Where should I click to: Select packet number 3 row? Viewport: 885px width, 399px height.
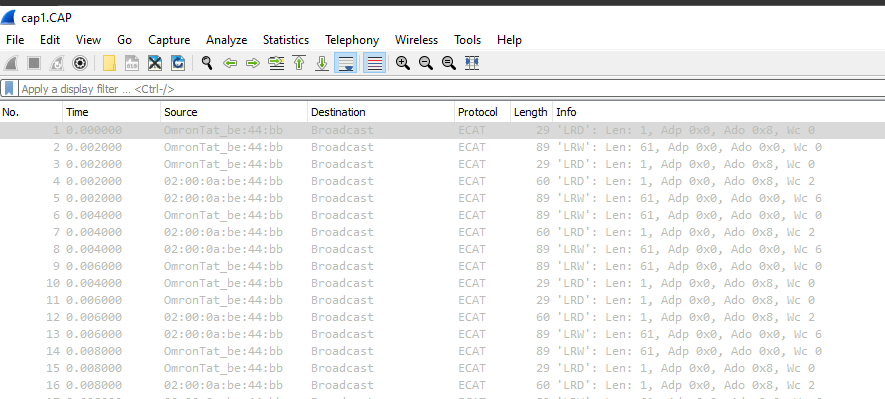point(442,164)
